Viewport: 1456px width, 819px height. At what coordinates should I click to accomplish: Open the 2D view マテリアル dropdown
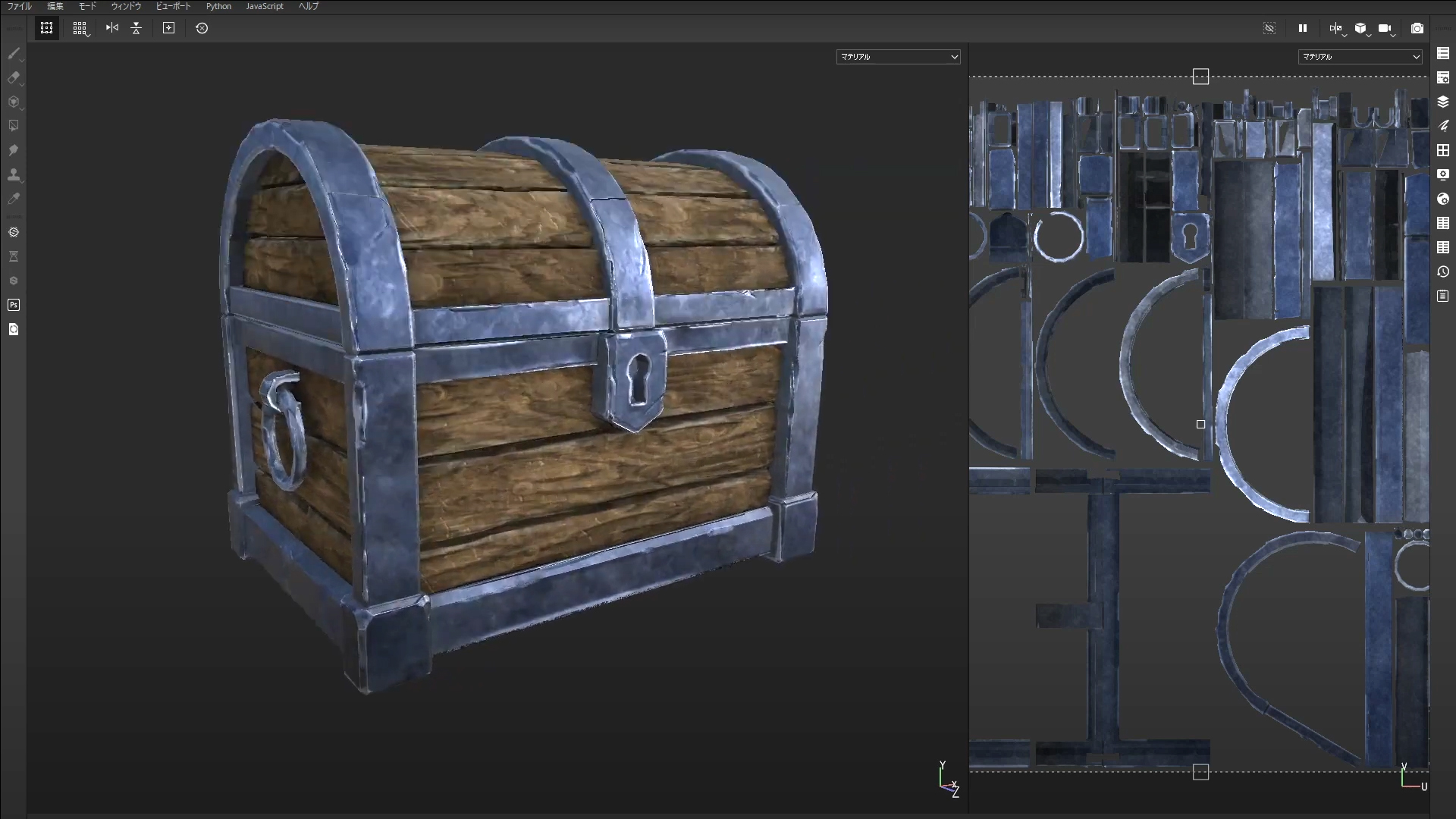[1360, 57]
